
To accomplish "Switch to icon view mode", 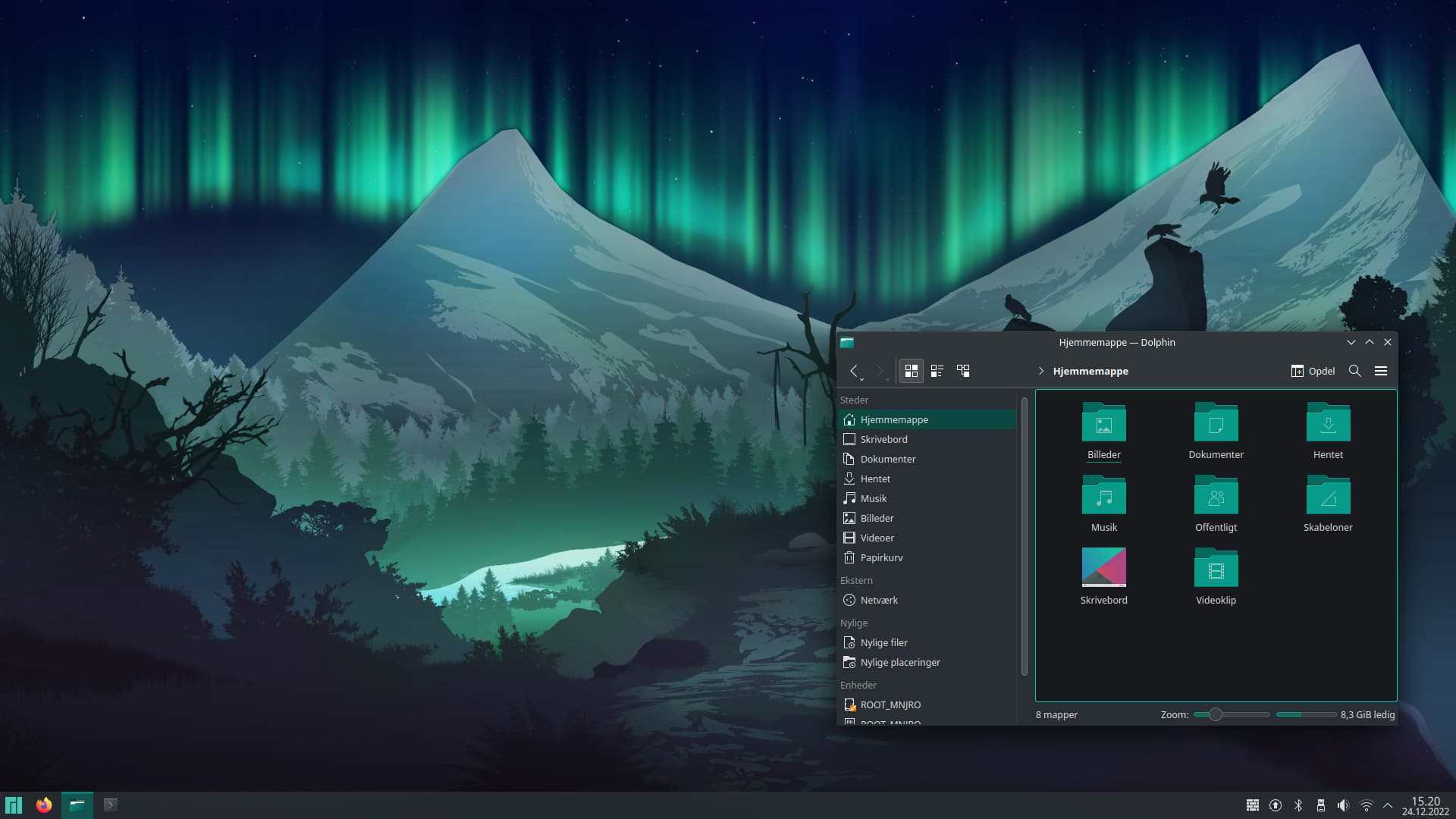I will coord(912,371).
